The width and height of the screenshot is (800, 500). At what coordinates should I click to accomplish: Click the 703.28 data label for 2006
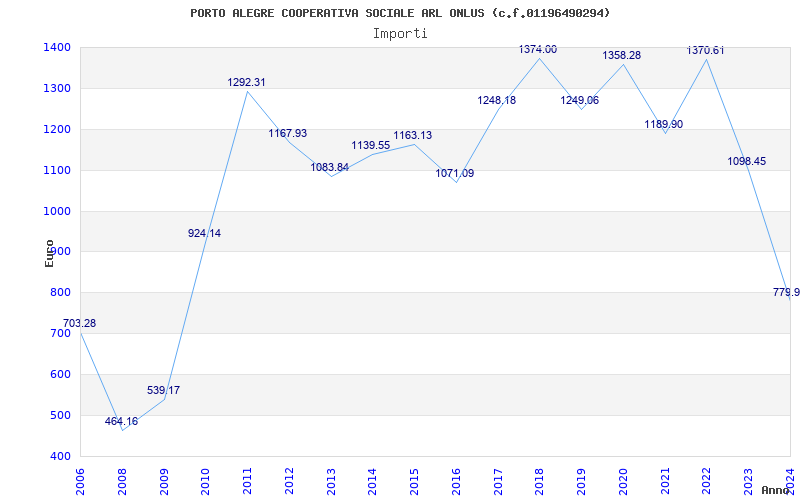coord(80,323)
